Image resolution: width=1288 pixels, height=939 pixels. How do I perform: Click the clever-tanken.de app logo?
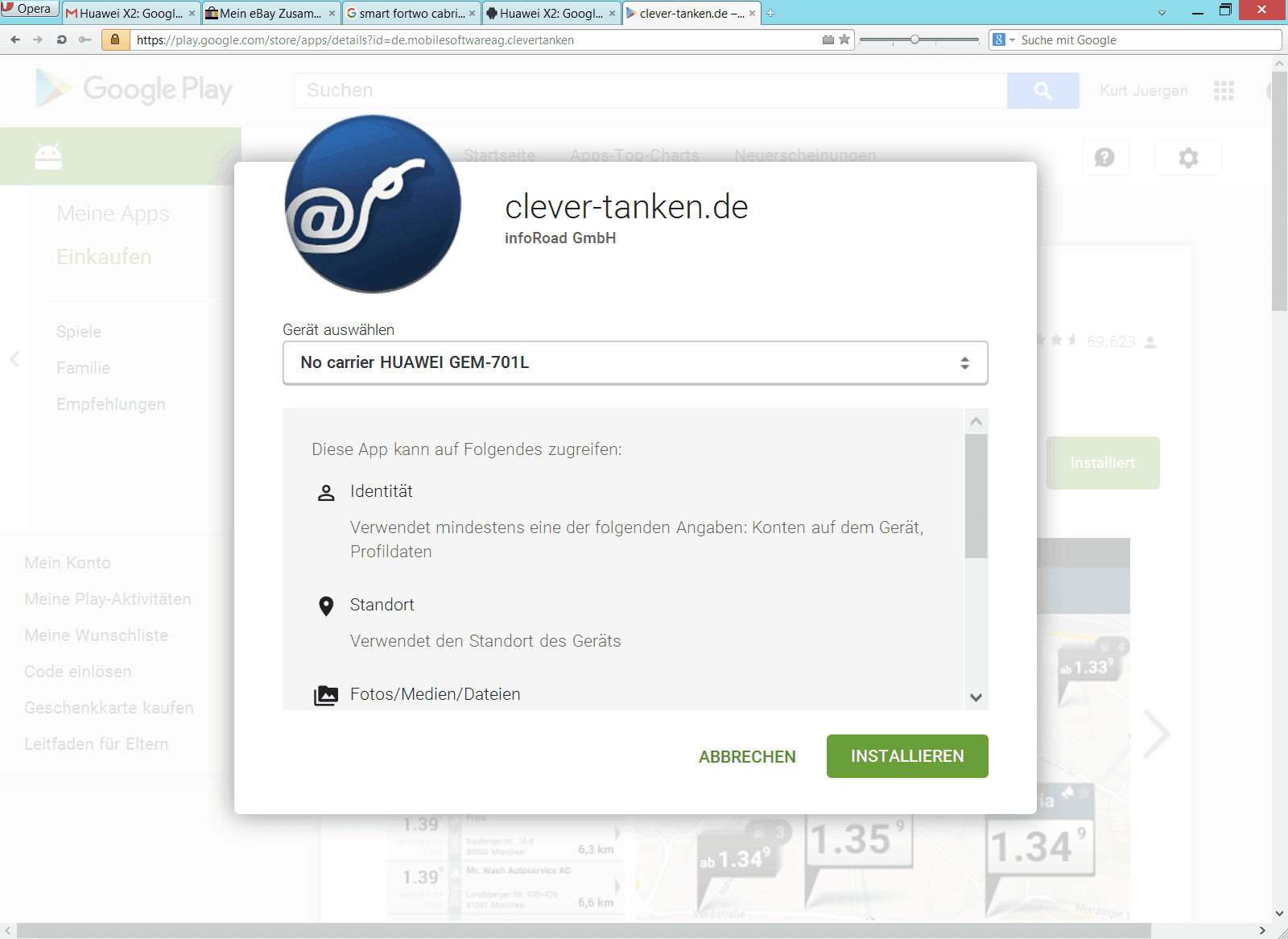(x=373, y=204)
